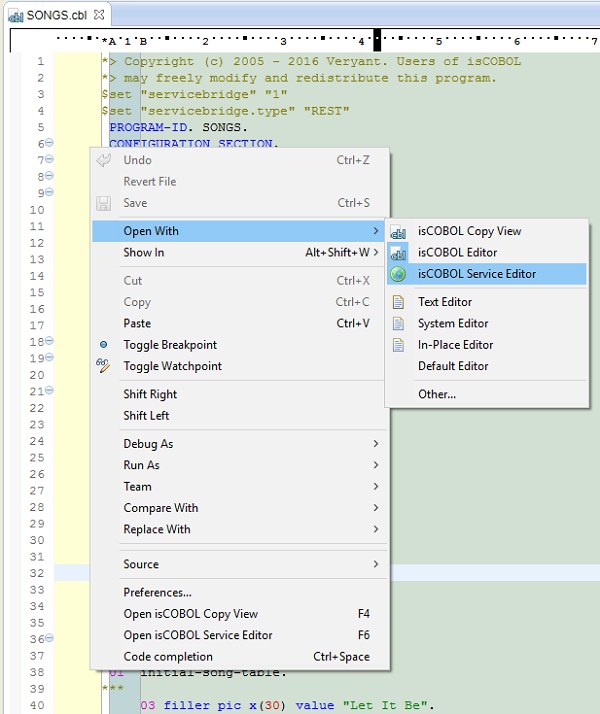Collapse the code fold at line 6
The height and width of the screenshot is (714, 600).
coord(49,143)
